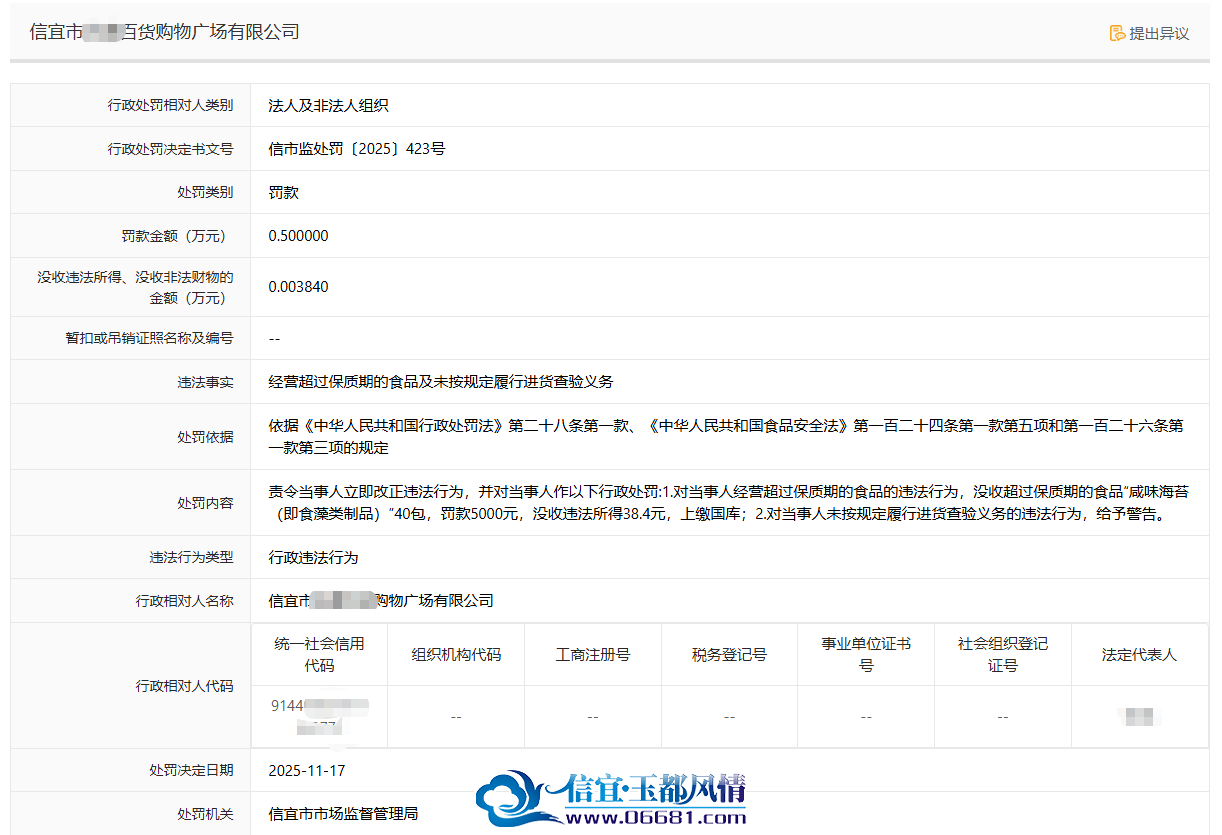
Task: Select the company name in 行政相对人名称 row
Action: (x=382, y=601)
